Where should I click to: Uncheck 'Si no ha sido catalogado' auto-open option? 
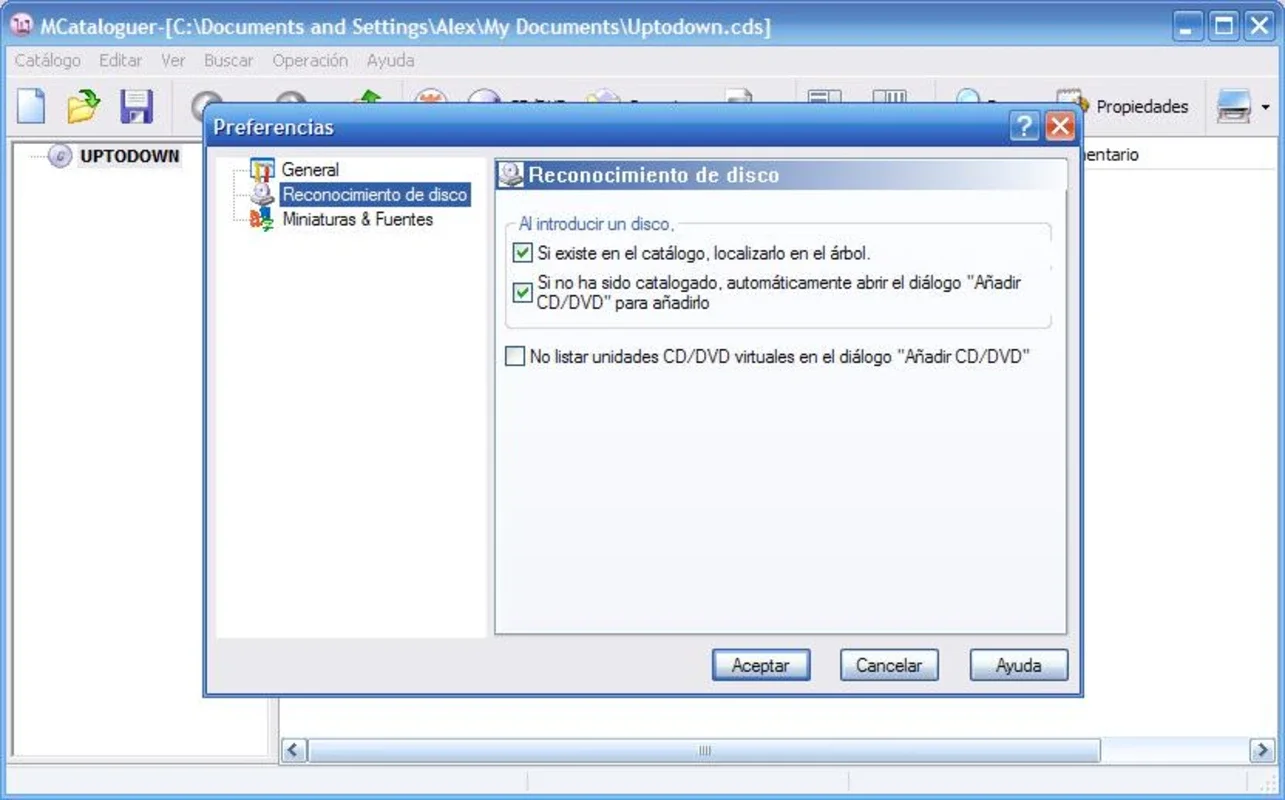(x=522, y=293)
